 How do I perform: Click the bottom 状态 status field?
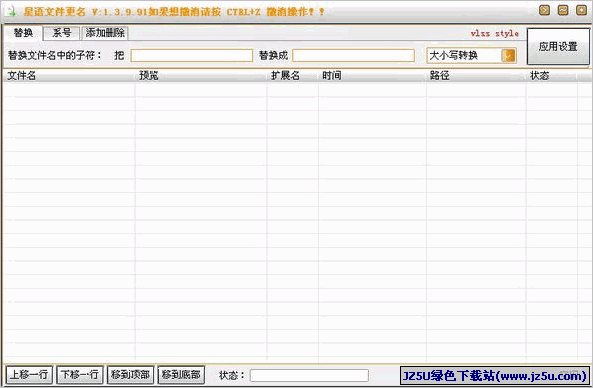309,376
